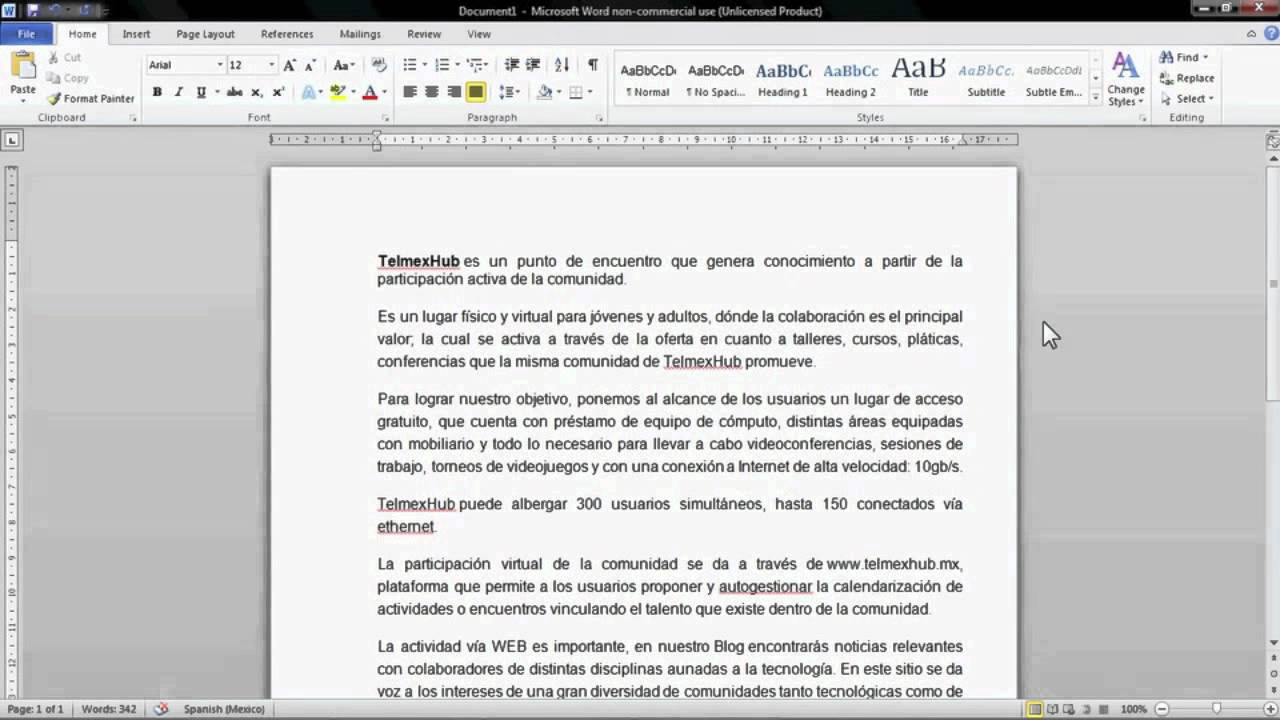Click the 100% zoom level button
The width and height of the screenshot is (1280, 720).
pyautogui.click(x=1133, y=709)
